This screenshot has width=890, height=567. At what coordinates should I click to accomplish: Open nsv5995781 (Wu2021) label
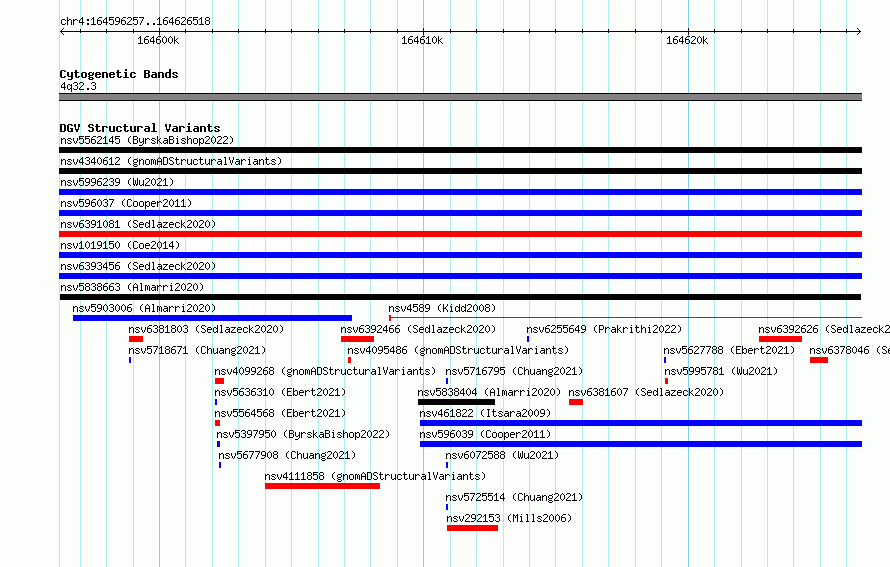pyautogui.click(x=721, y=371)
